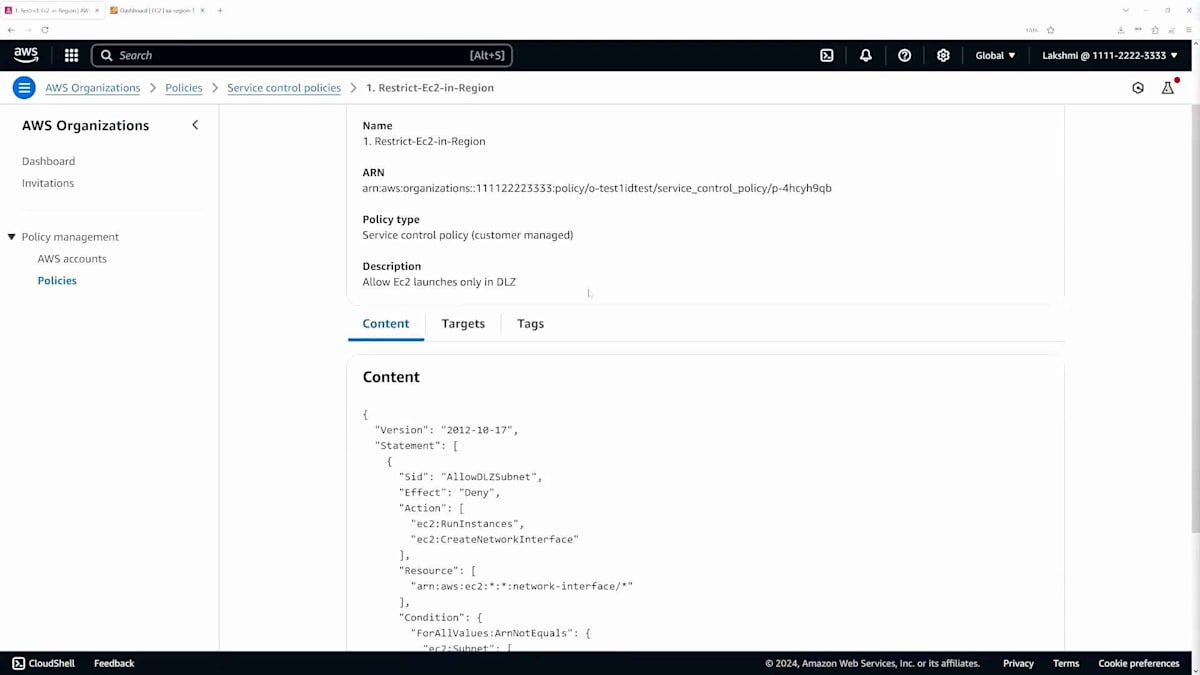Click the "Version": "2012-10-17" line
Screen dimensions: 1200x675
coord(446,430)
